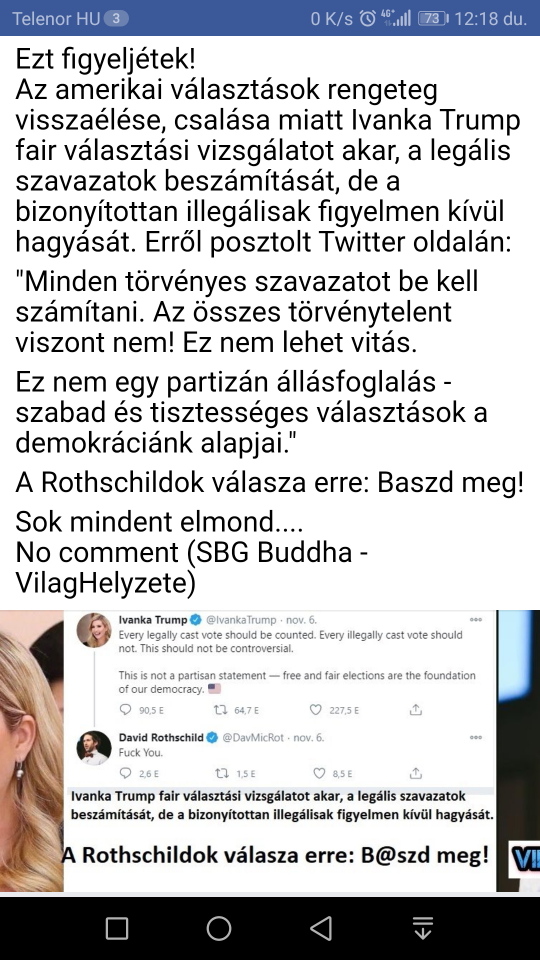Open Ivanka Trump profile avatar
The image size is (540, 960).
(94, 630)
